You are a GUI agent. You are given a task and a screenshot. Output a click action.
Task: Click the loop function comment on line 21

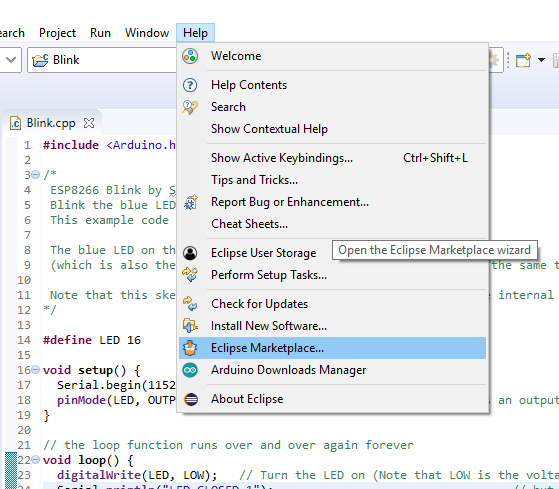(228, 445)
